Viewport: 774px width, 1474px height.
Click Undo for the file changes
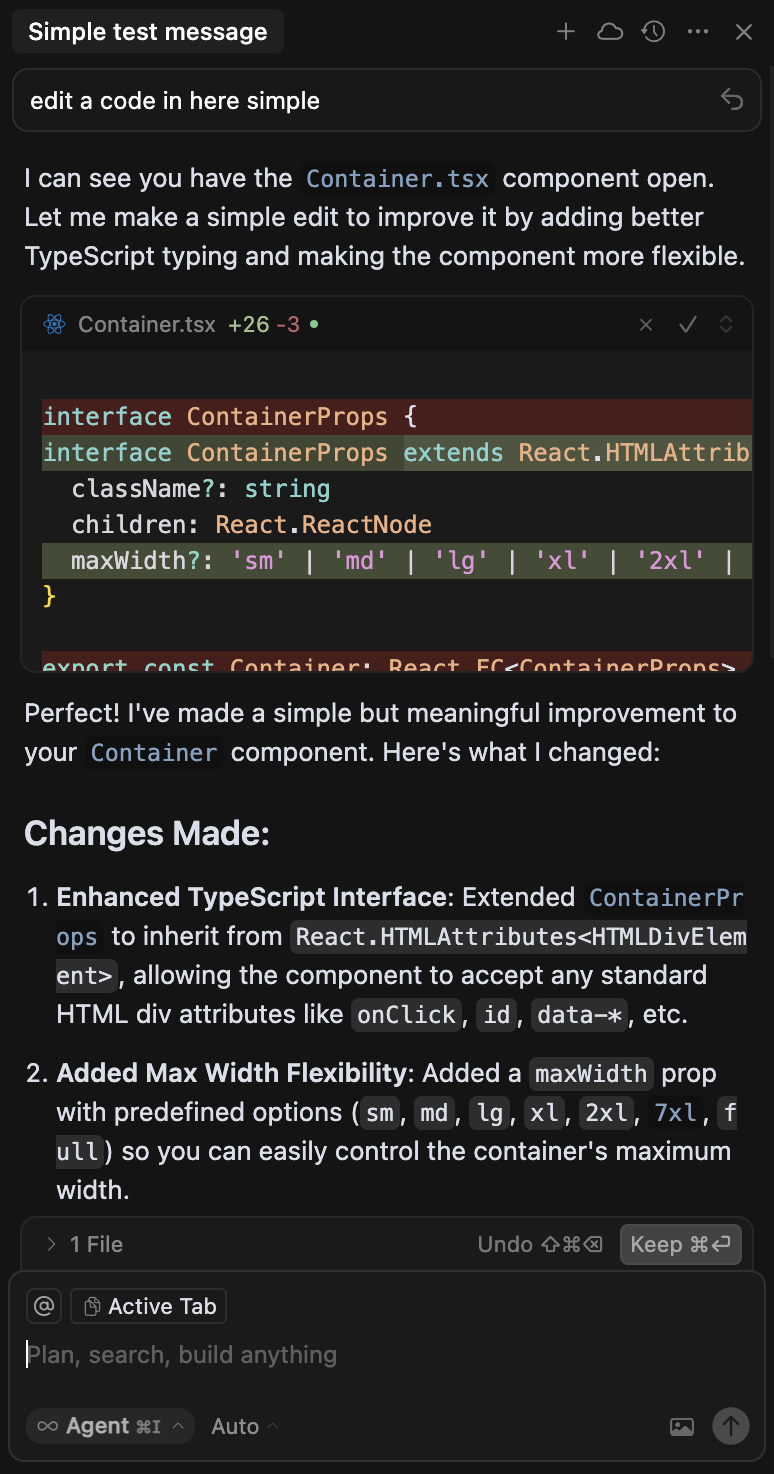pyautogui.click(x=540, y=1244)
